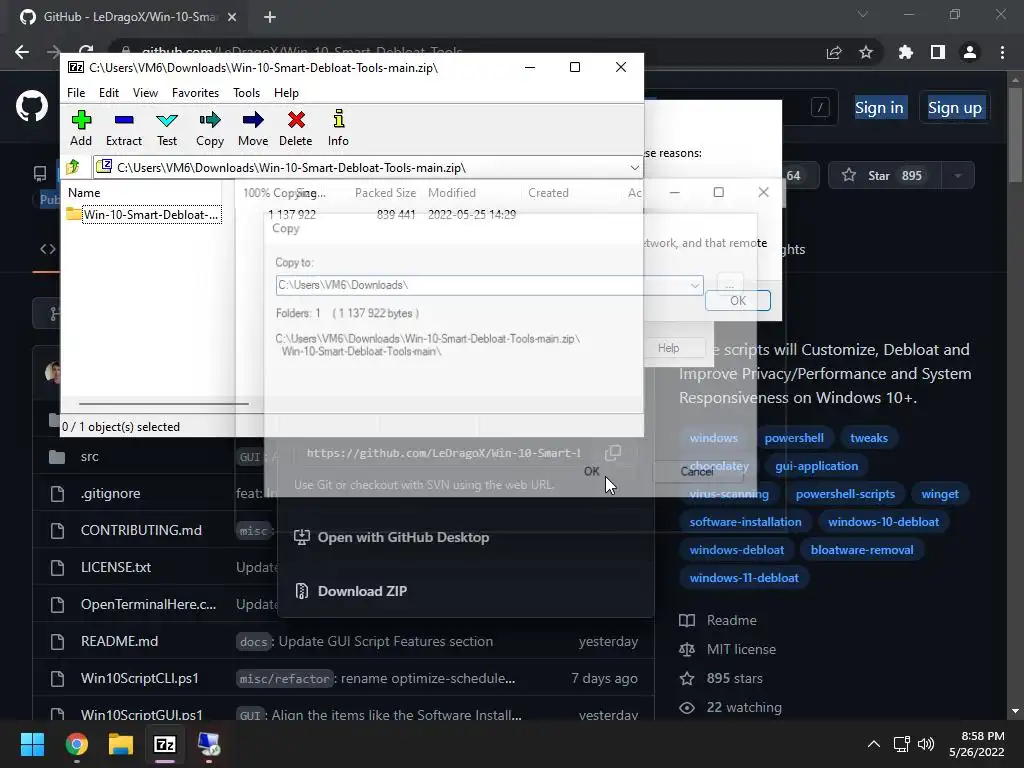Confirm the Copy dialog with OK

(592, 471)
